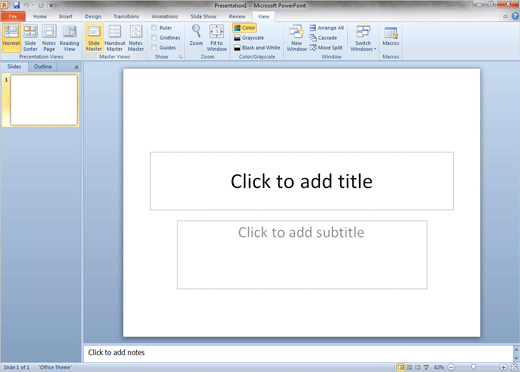Open Undo history dropdown arrow

tap(33, 5)
